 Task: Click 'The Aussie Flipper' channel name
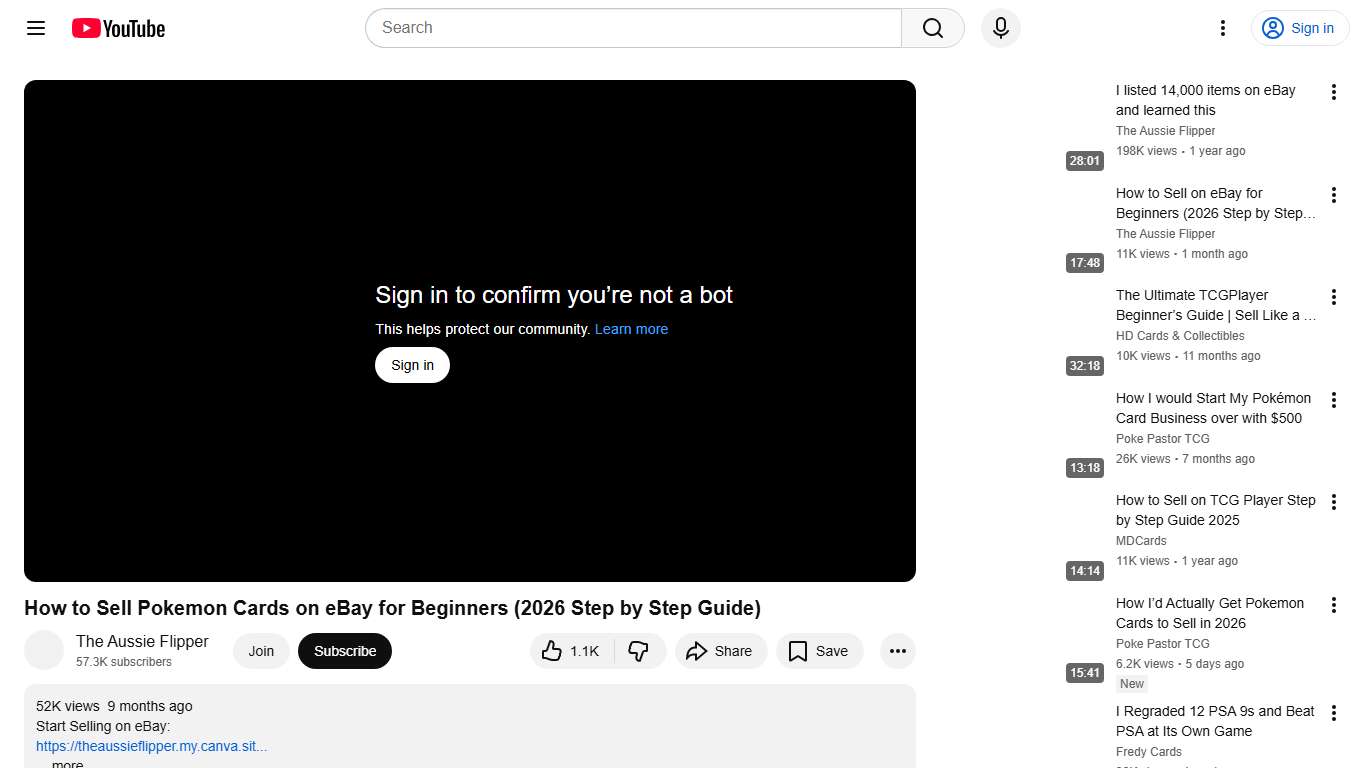tap(142, 641)
